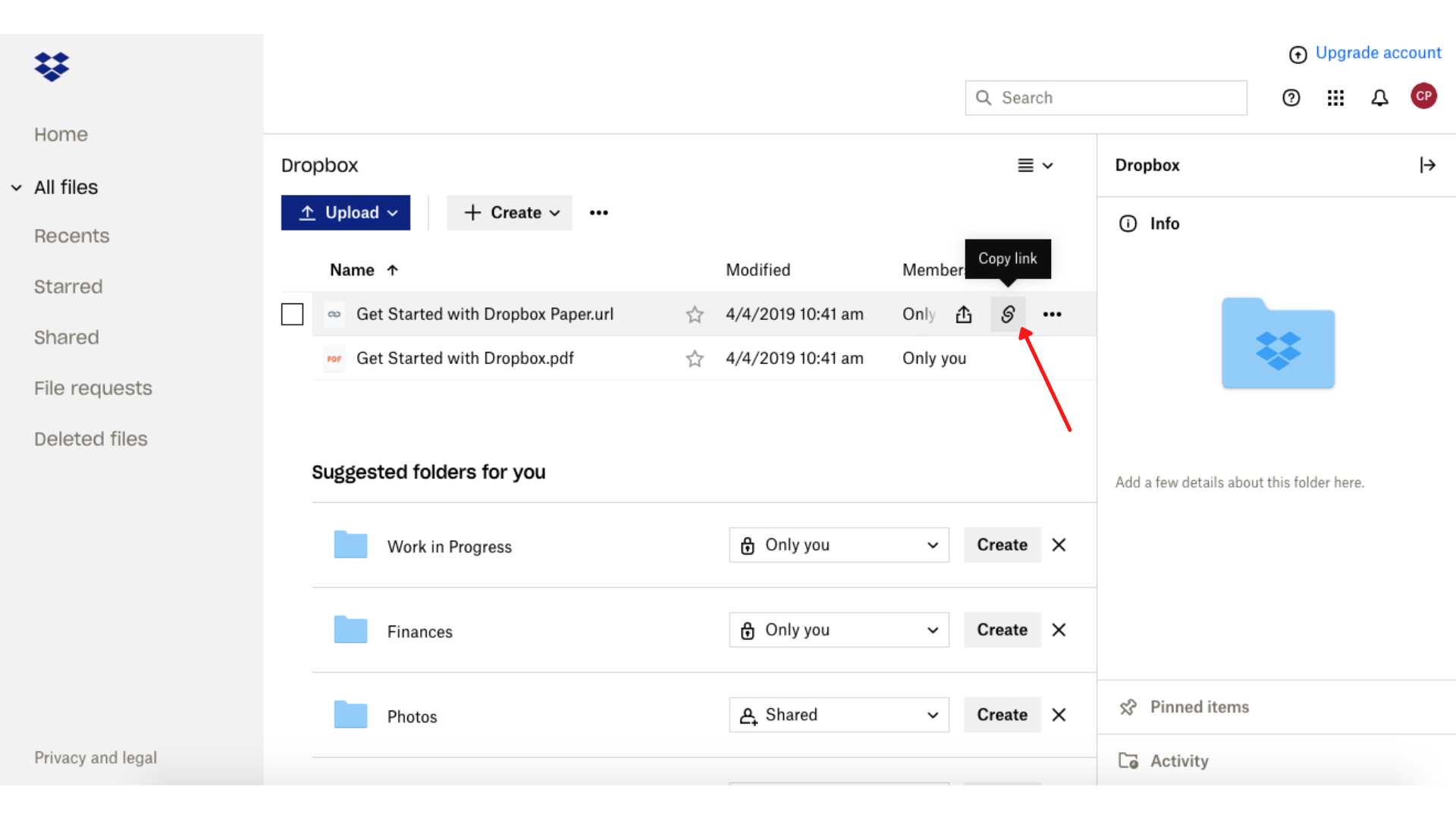Toggle the Finances folder permission dropdown
This screenshot has height=819, width=1456.
pyautogui.click(x=838, y=630)
